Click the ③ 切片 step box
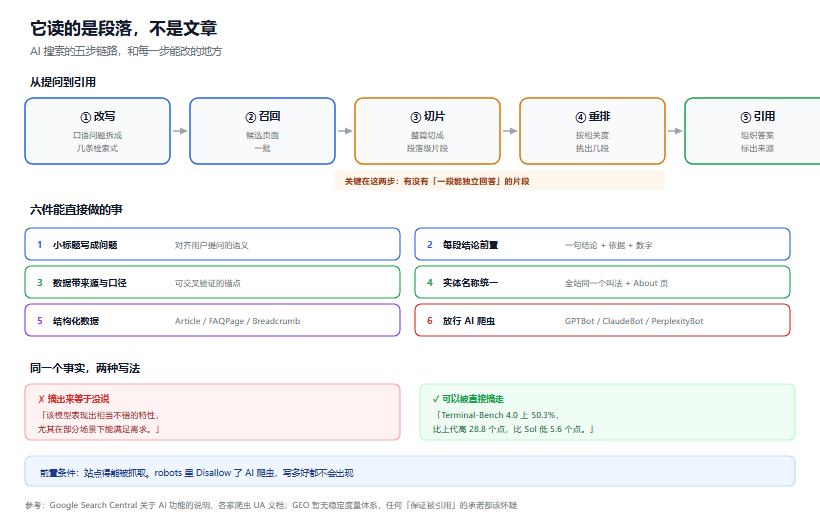820x520 pixels. point(428,131)
